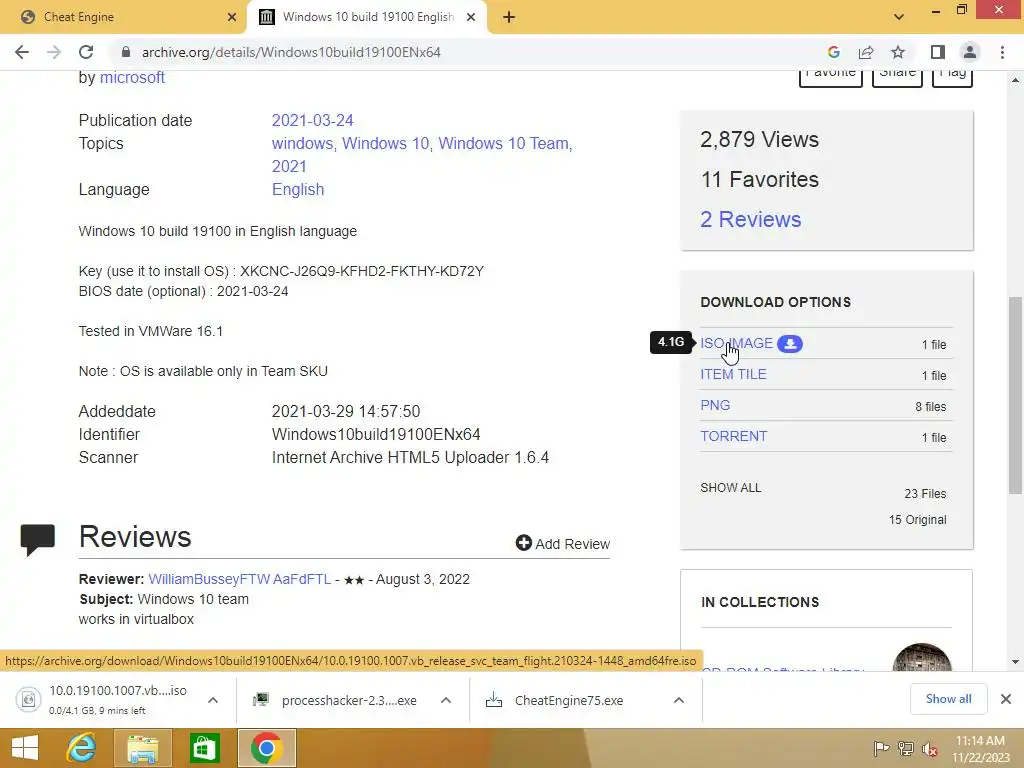Screen dimensions: 1024x768
Task: Click Add Review
Action: click(563, 543)
